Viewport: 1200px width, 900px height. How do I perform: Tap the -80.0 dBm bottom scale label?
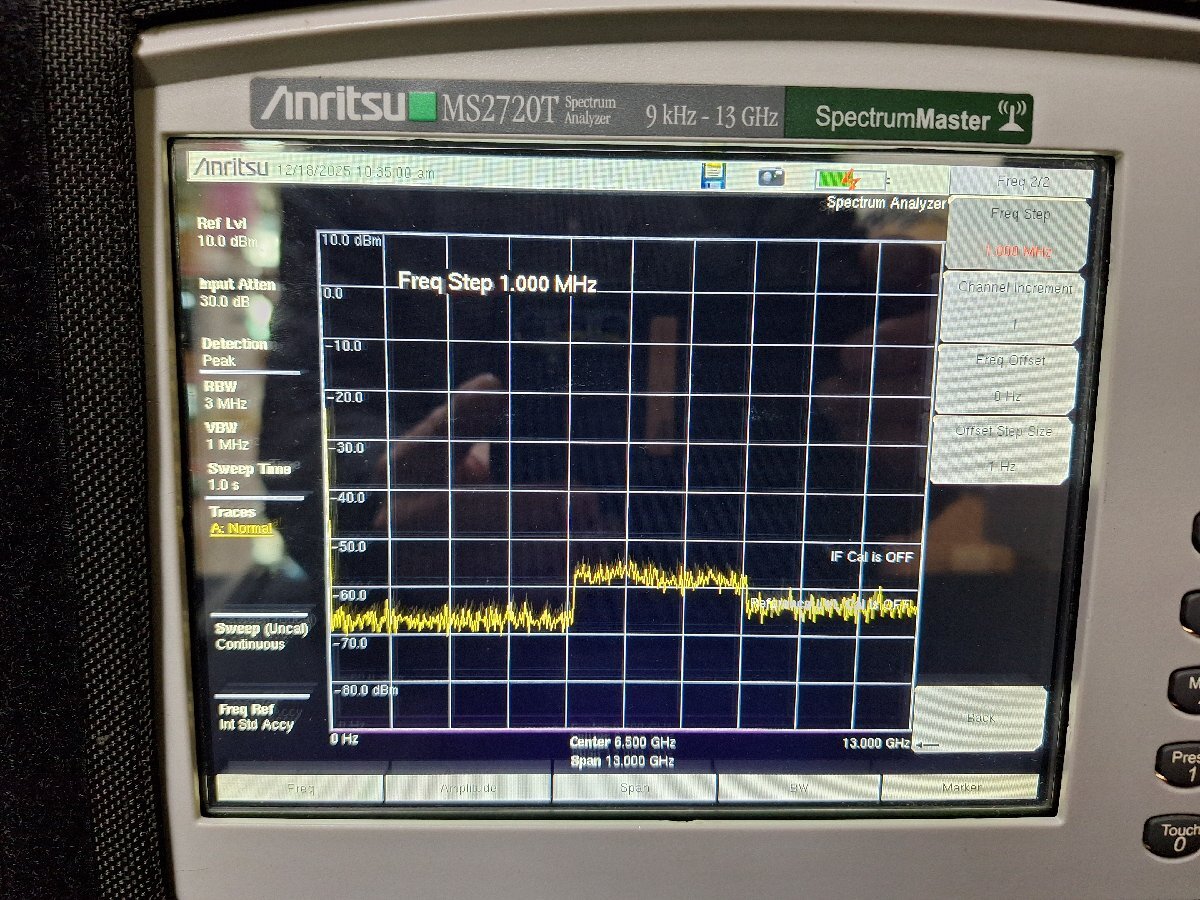pos(364,690)
